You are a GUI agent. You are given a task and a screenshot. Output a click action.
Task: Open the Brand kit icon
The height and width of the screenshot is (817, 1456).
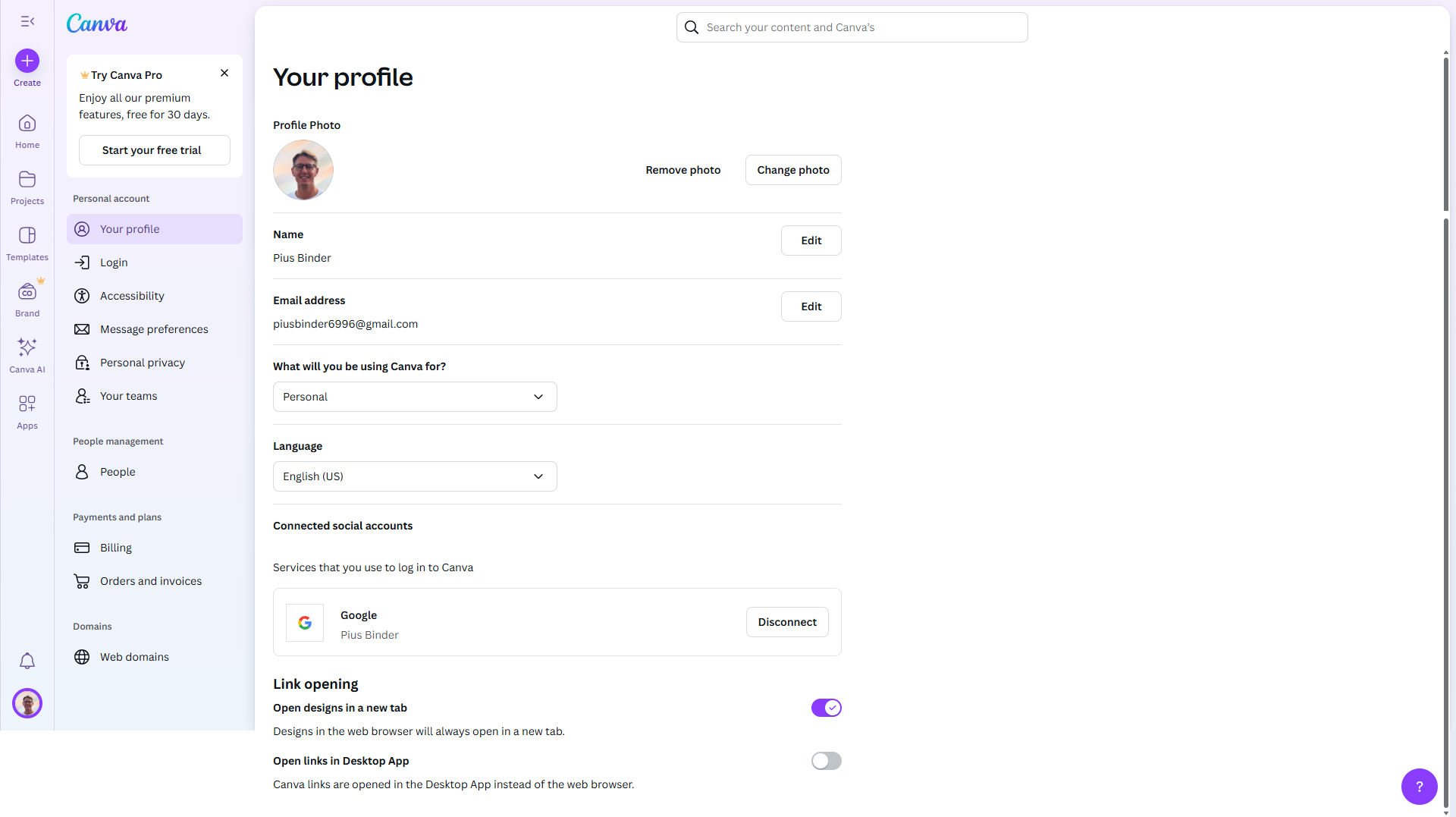[x=27, y=292]
